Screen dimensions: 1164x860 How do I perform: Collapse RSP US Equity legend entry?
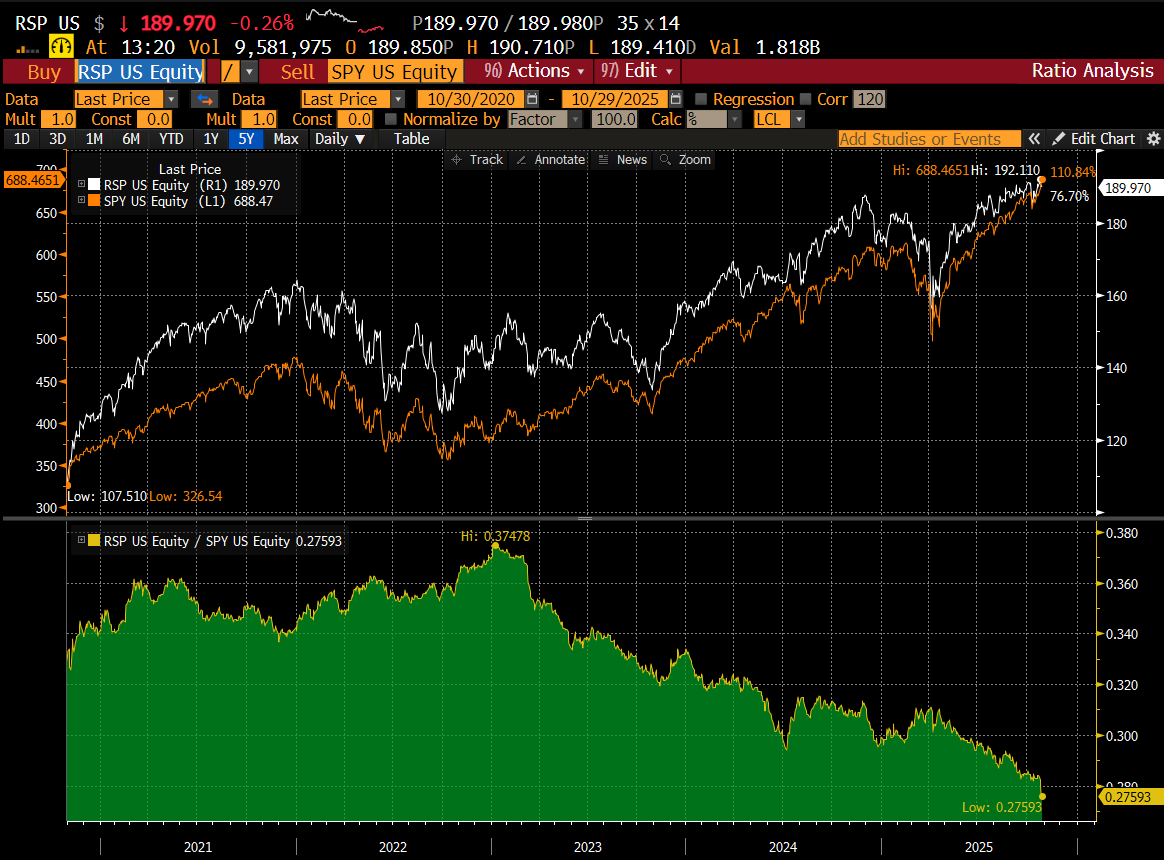click(82, 184)
